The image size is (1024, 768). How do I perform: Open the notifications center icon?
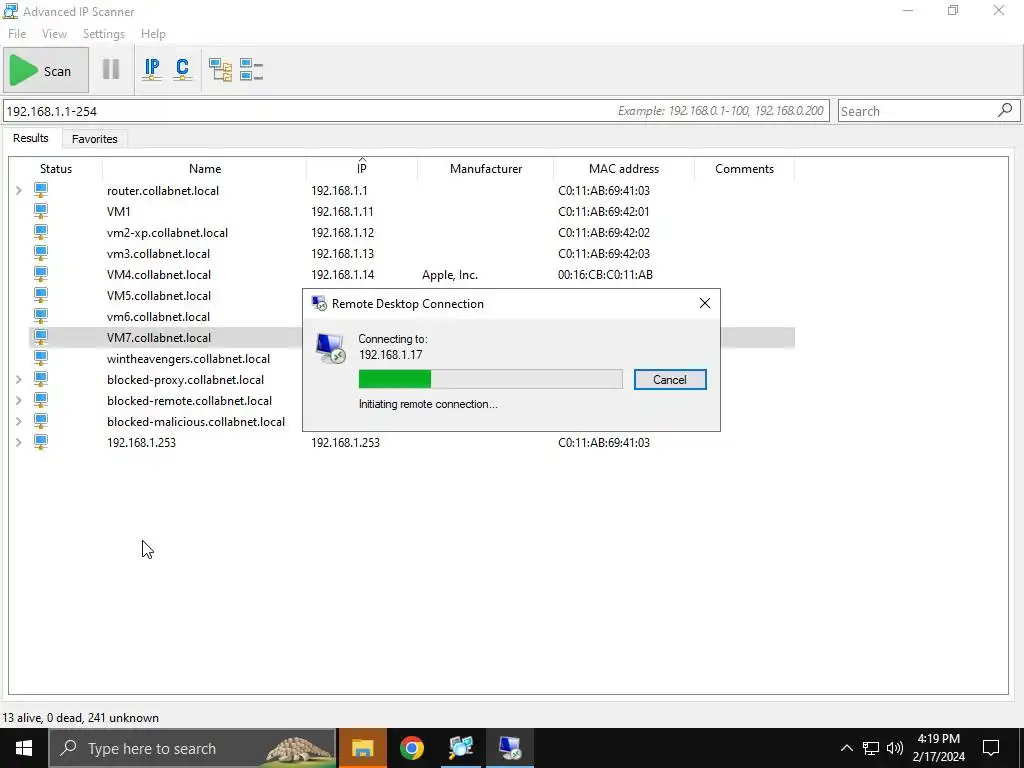[x=991, y=748]
